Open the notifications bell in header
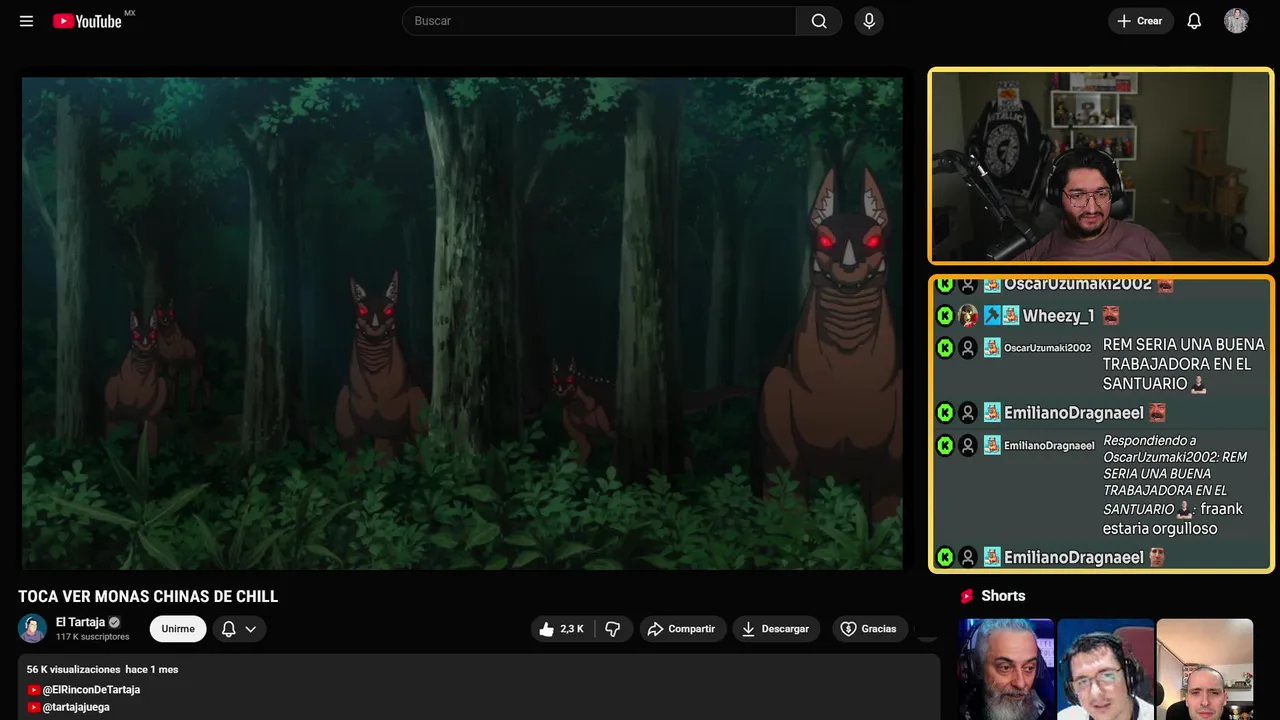 [1194, 21]
